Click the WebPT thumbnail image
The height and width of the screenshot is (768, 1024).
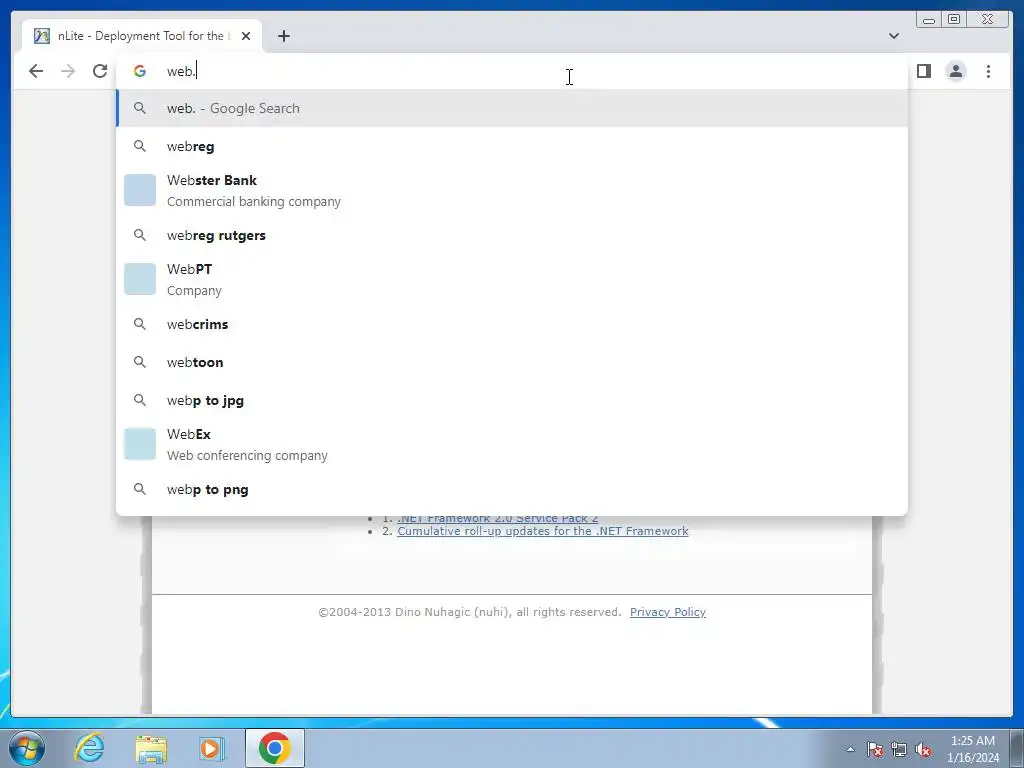click(x=140, y=279)
